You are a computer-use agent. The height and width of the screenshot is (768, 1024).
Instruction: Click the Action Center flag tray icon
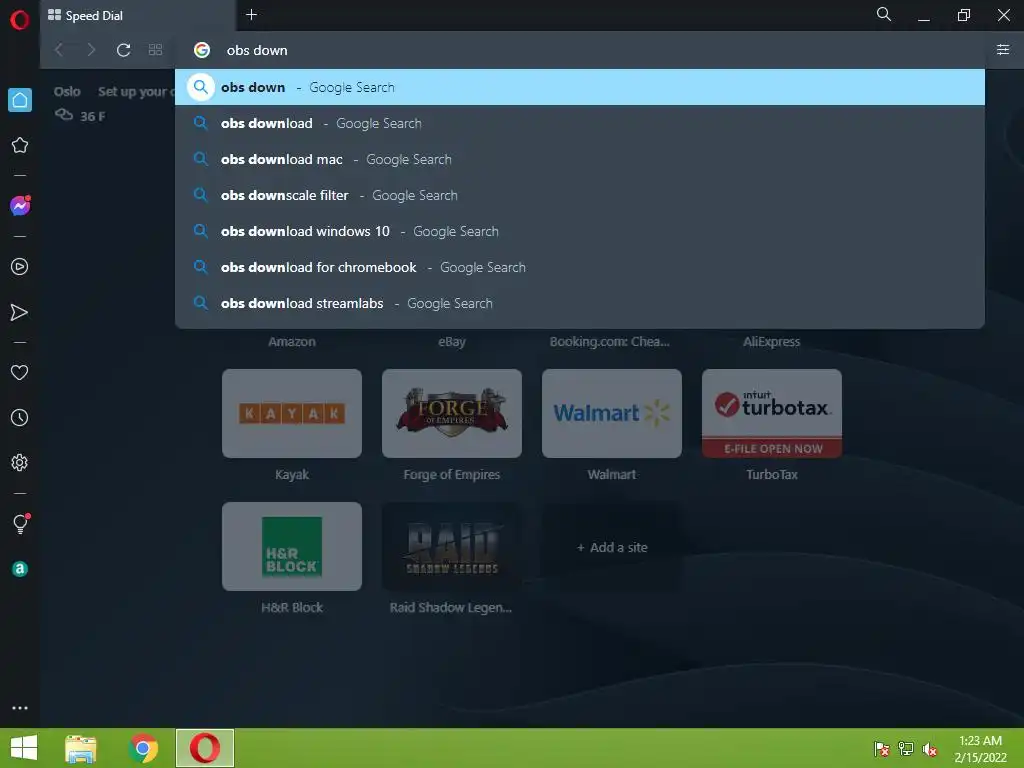[882, 749]
